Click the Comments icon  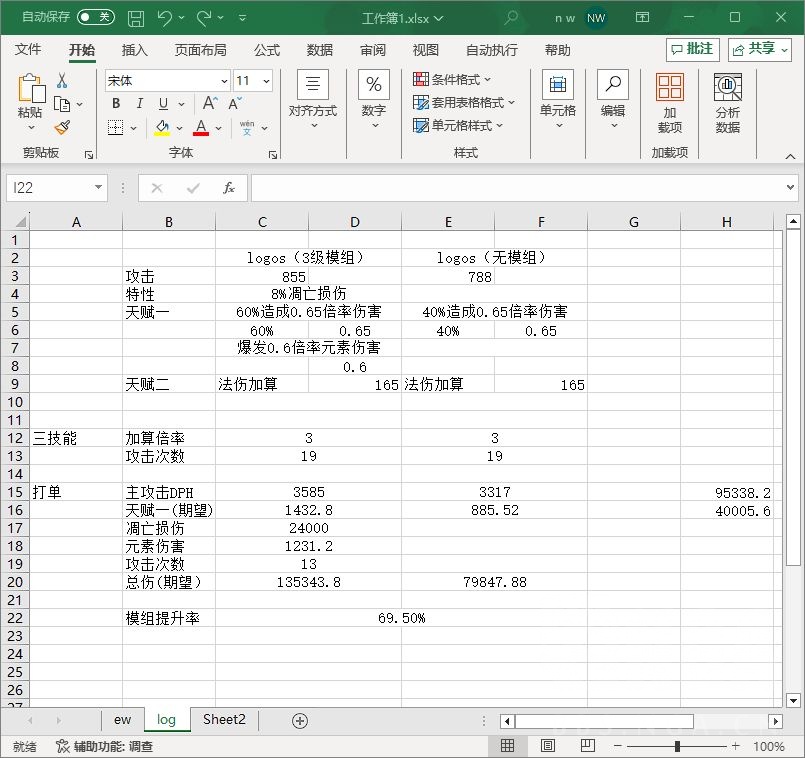692,48
